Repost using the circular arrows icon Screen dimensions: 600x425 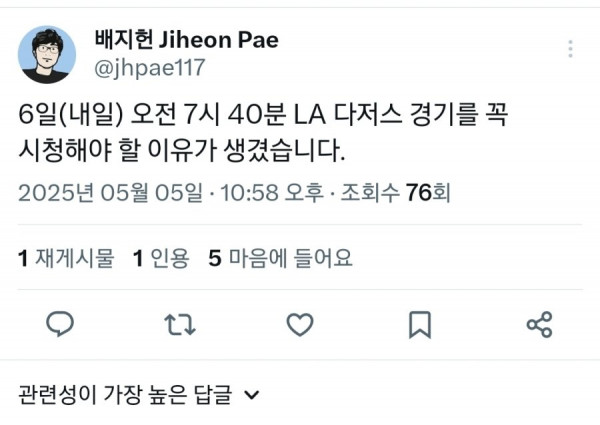[180, 324]
